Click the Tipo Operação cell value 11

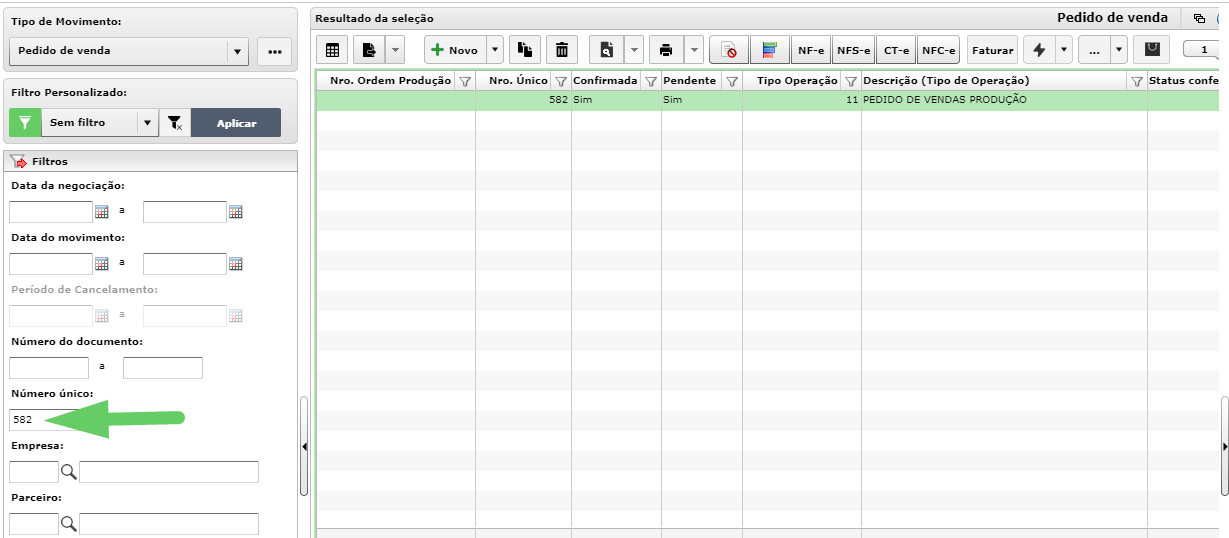coord(802,100)
